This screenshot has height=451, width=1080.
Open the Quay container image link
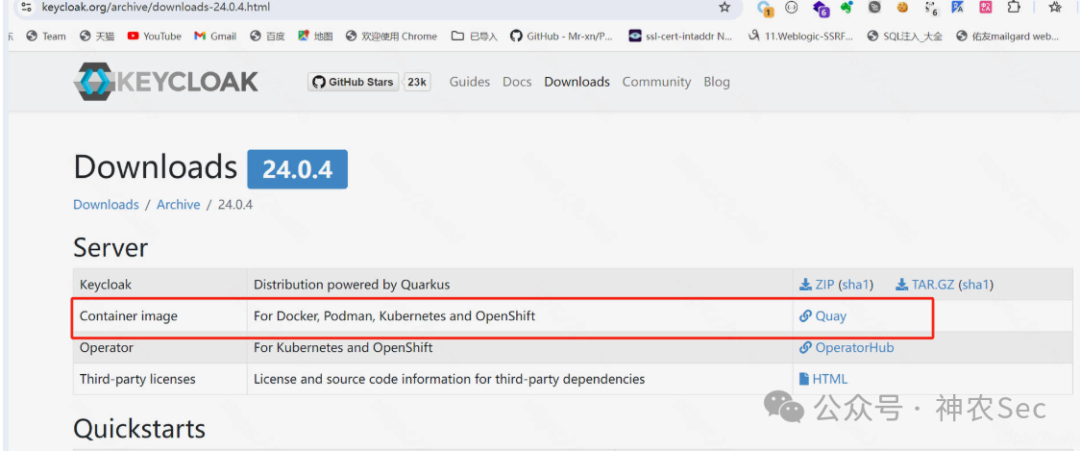point(823,316)
